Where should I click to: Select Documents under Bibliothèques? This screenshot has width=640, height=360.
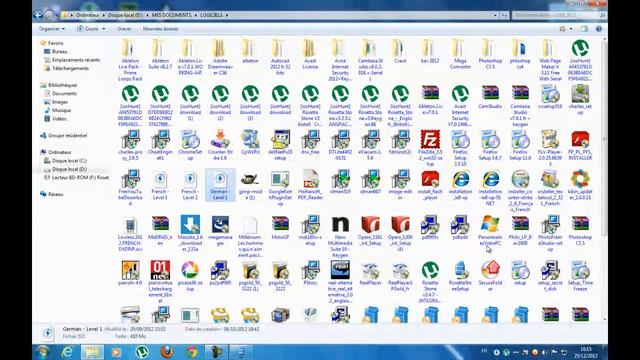click(x=64, y=93)
